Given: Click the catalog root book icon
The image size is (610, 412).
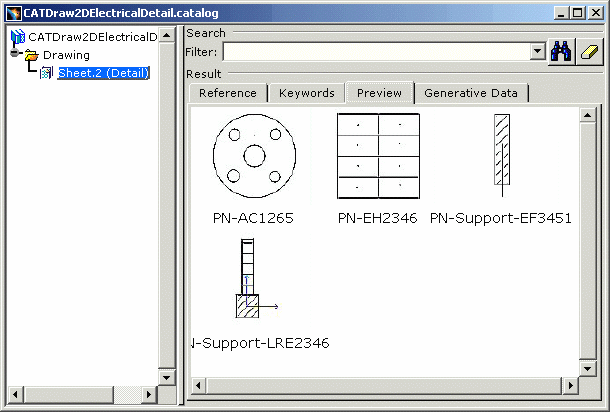Looking at the screenshot, I should 18,37.
